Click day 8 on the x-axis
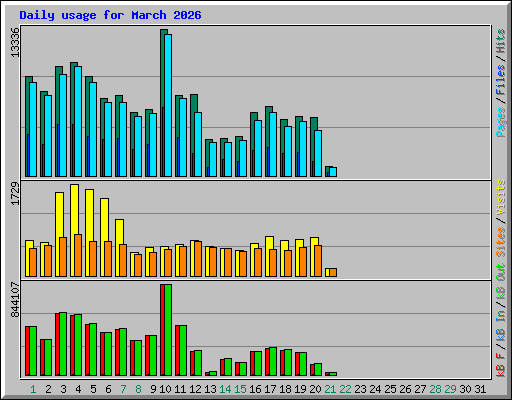Image resolution: width=512 pixels, height=400 pixels. click(138, 389)
